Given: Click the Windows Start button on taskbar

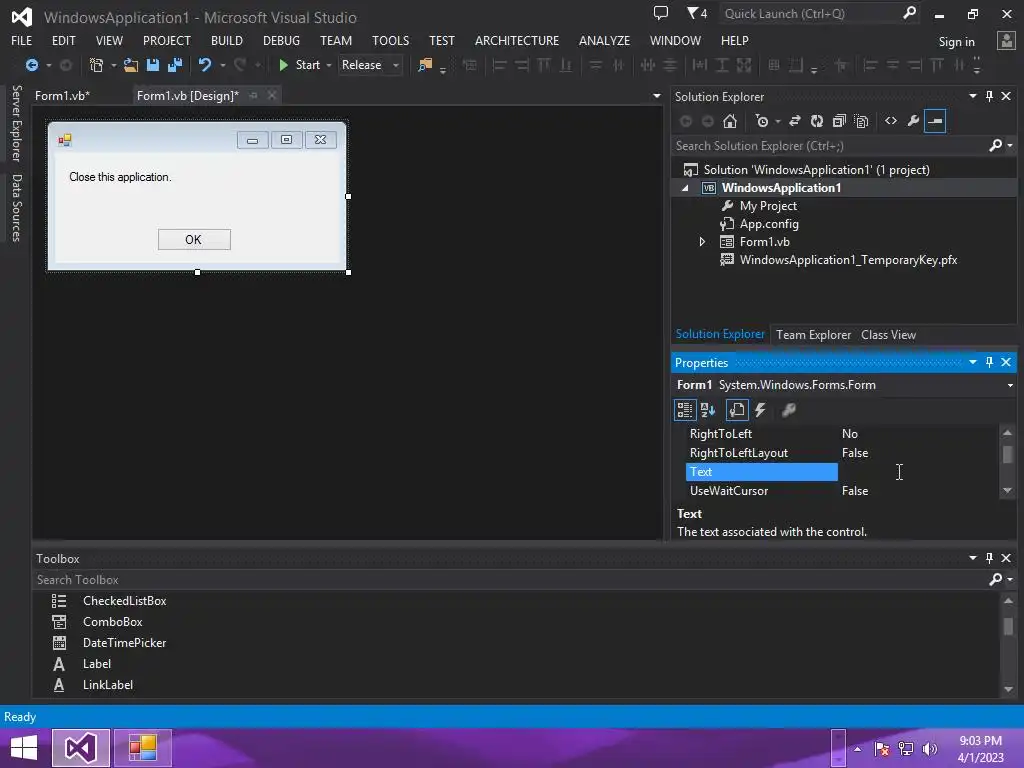Looking at the screenshot, I should point(24,748).
